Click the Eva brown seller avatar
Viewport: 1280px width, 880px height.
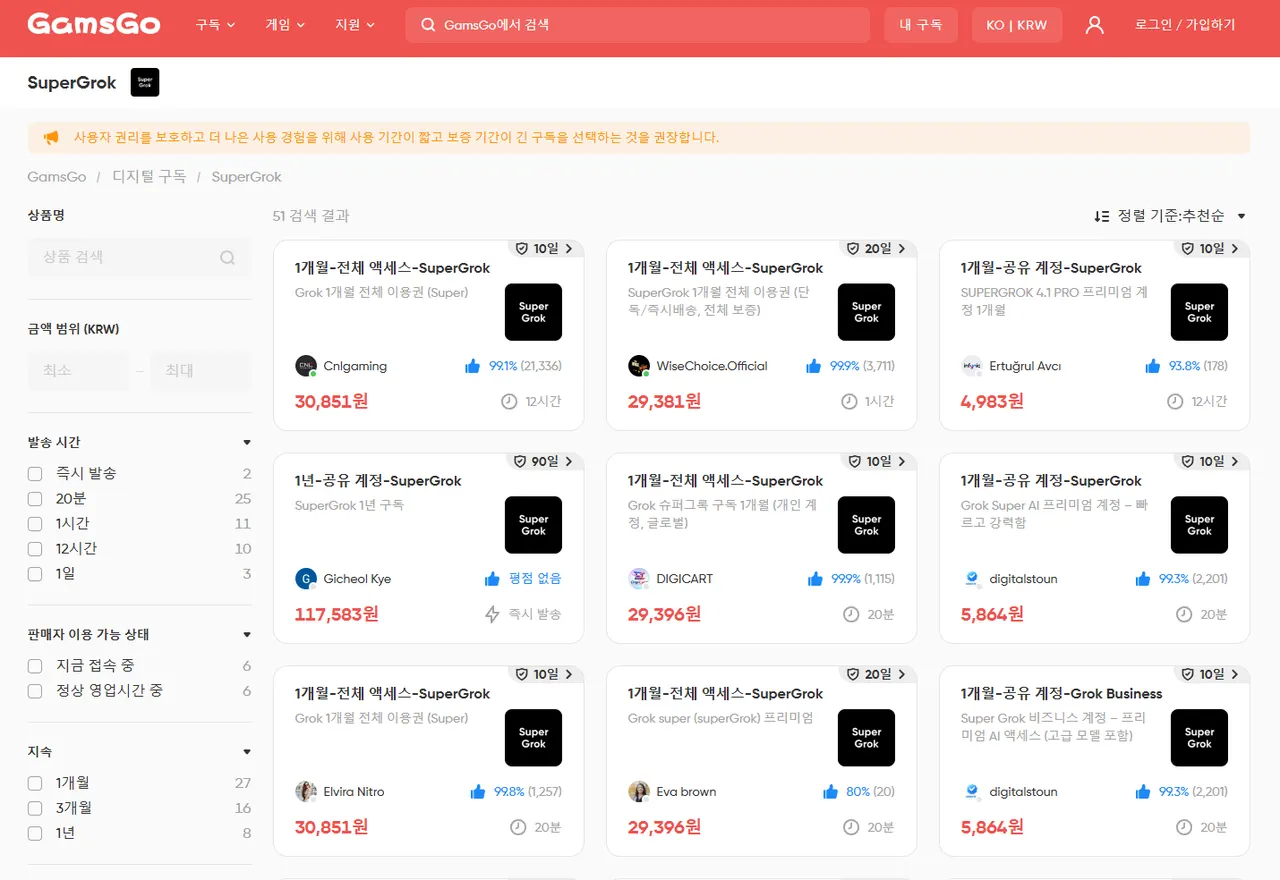(x=639, y=792)
